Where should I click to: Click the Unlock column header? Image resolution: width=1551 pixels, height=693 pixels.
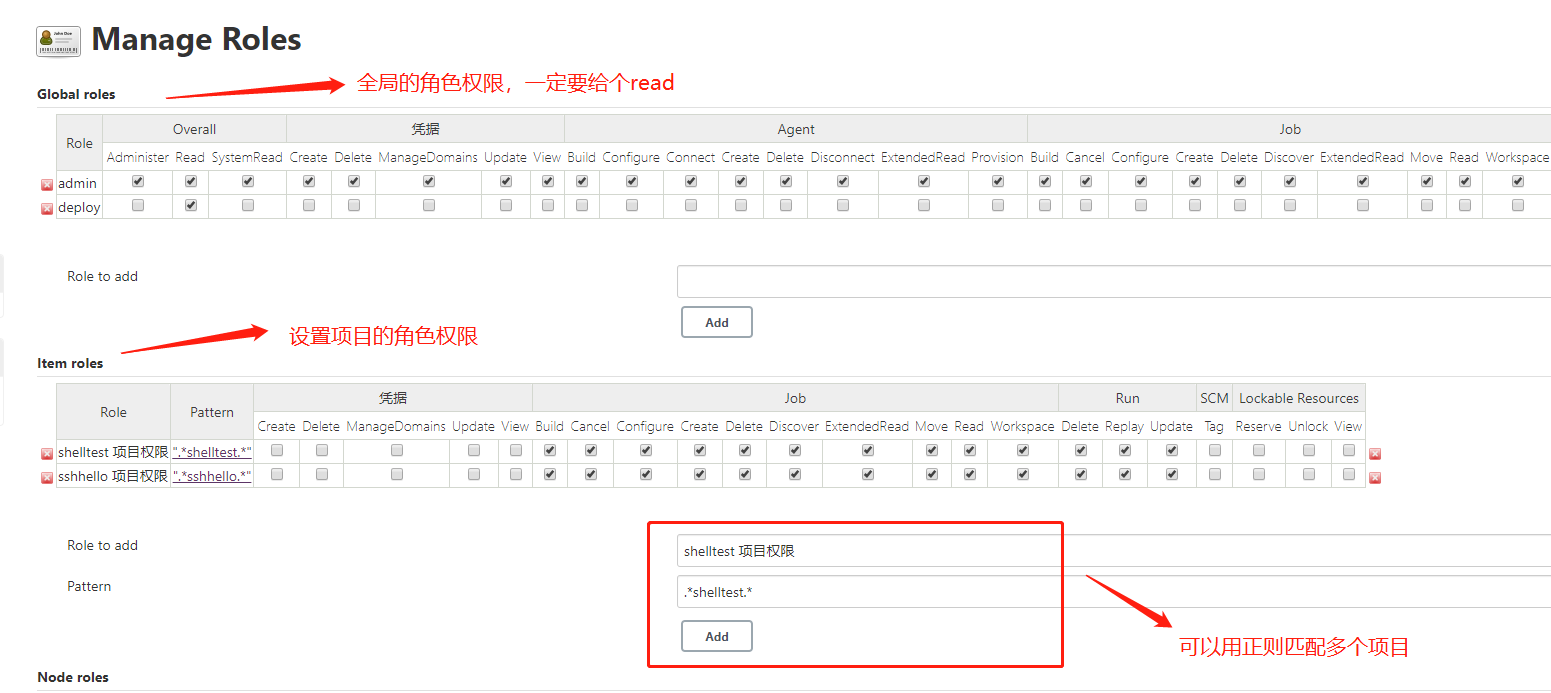click(1308, 426)
